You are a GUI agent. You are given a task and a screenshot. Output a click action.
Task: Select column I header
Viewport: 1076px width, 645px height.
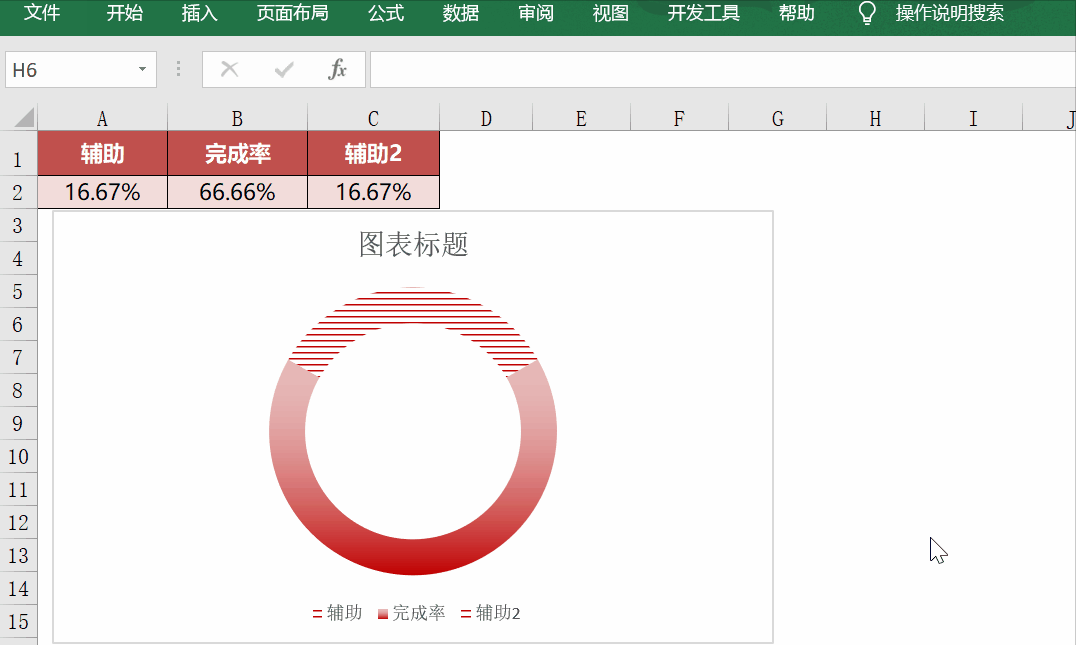click(973, 119)
